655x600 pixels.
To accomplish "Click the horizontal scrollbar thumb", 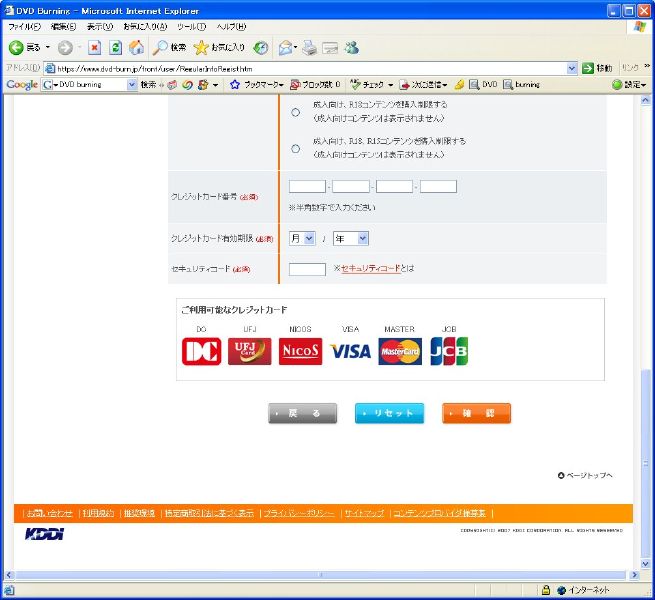I will pos(321,575).
